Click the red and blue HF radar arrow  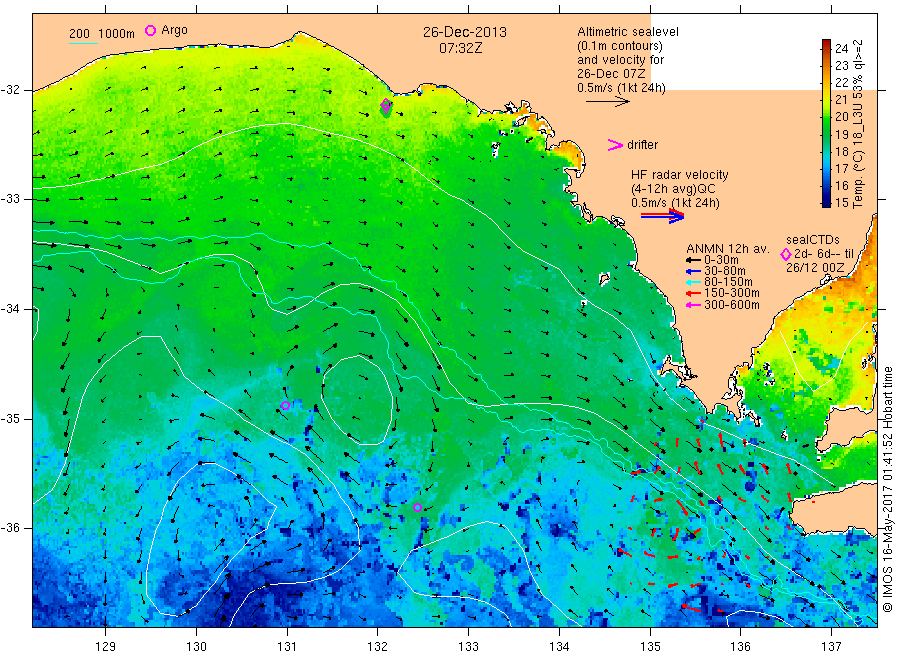(663, 216)
